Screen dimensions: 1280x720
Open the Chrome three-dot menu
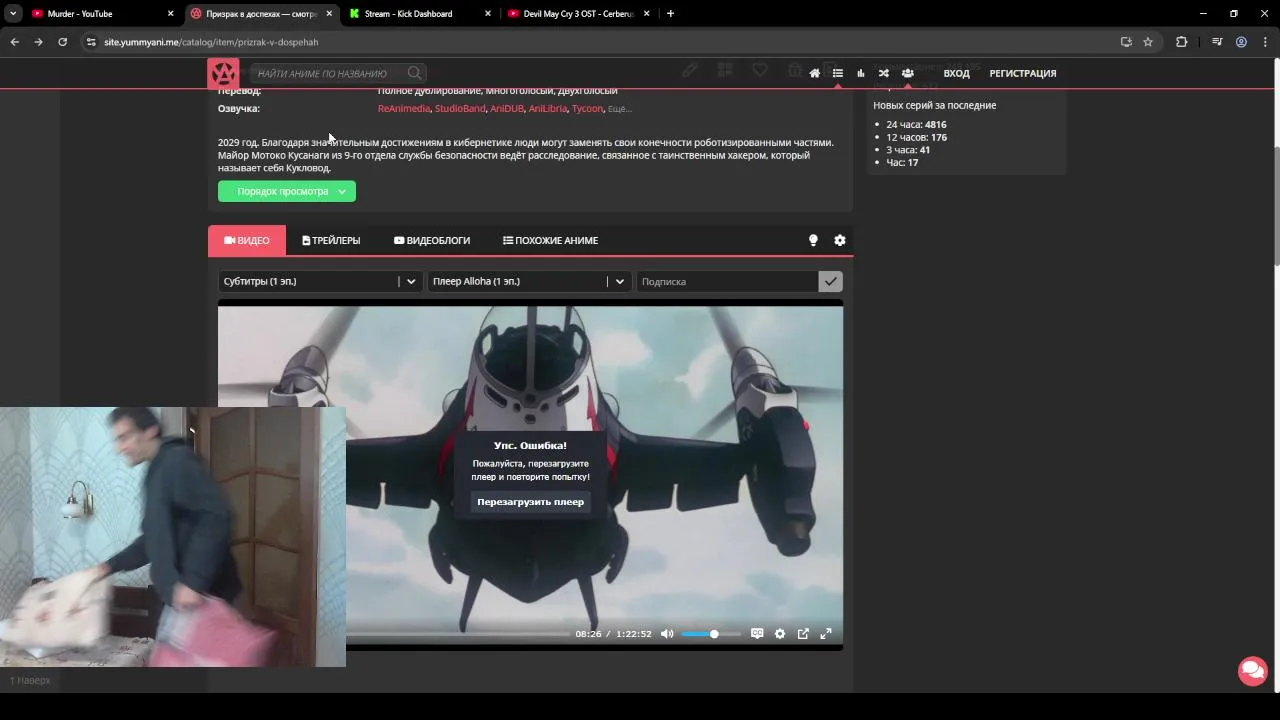click(x=1265, y=42)
